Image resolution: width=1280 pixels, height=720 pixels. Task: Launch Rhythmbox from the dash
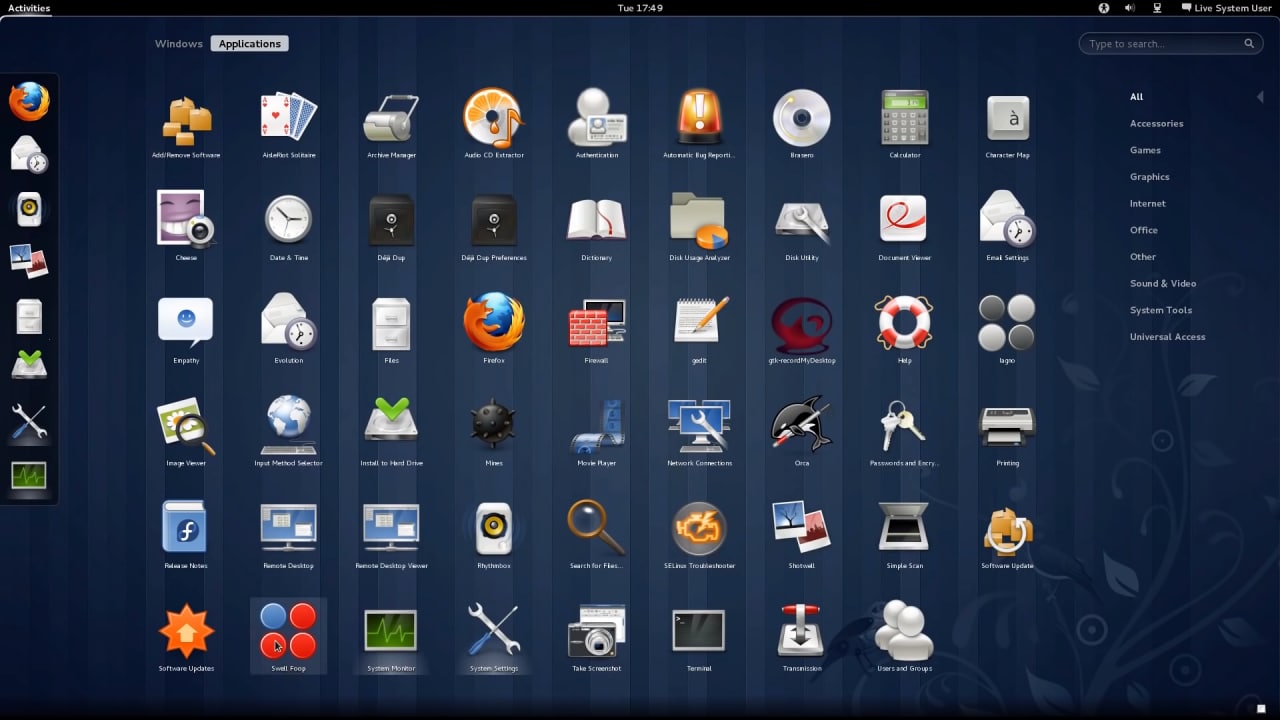pyautogui.click(x=29, y=209)
